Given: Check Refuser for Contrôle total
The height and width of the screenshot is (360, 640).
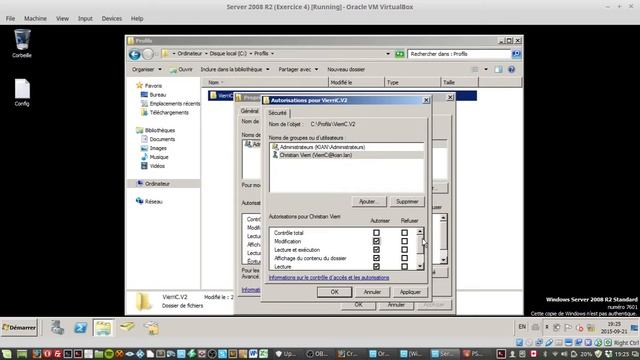Looking at the screenshot, I should 404,233.
